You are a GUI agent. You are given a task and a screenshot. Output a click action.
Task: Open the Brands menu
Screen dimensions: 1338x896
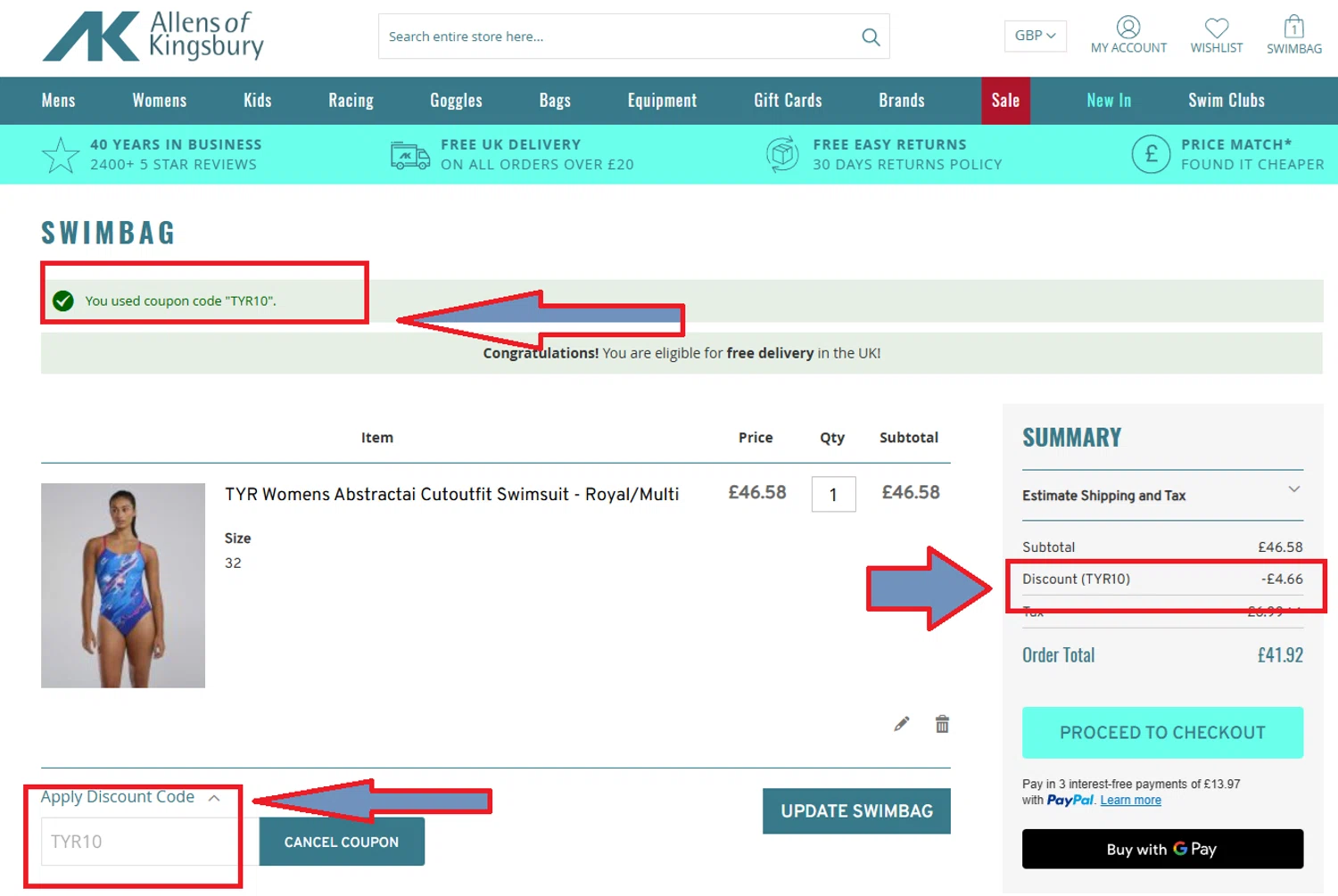coord(902,100)
